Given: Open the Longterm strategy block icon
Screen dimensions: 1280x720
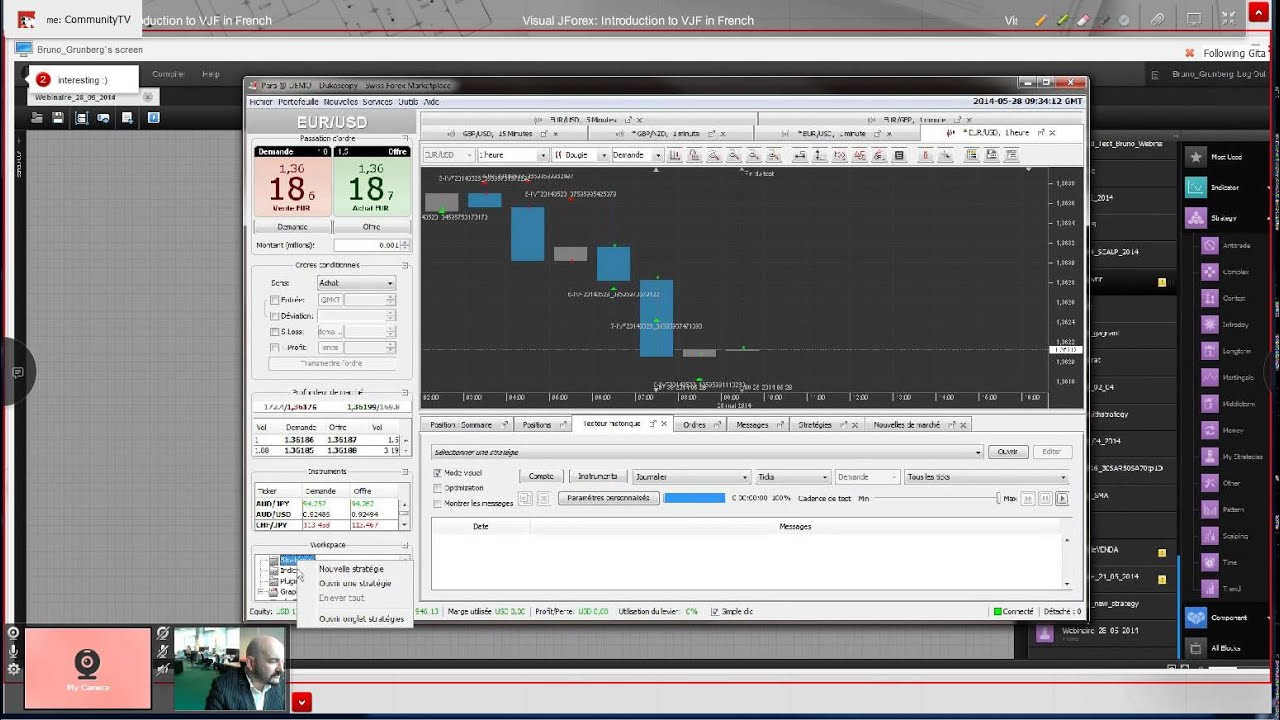Looking at the screenshot, I should point(1210,351).
